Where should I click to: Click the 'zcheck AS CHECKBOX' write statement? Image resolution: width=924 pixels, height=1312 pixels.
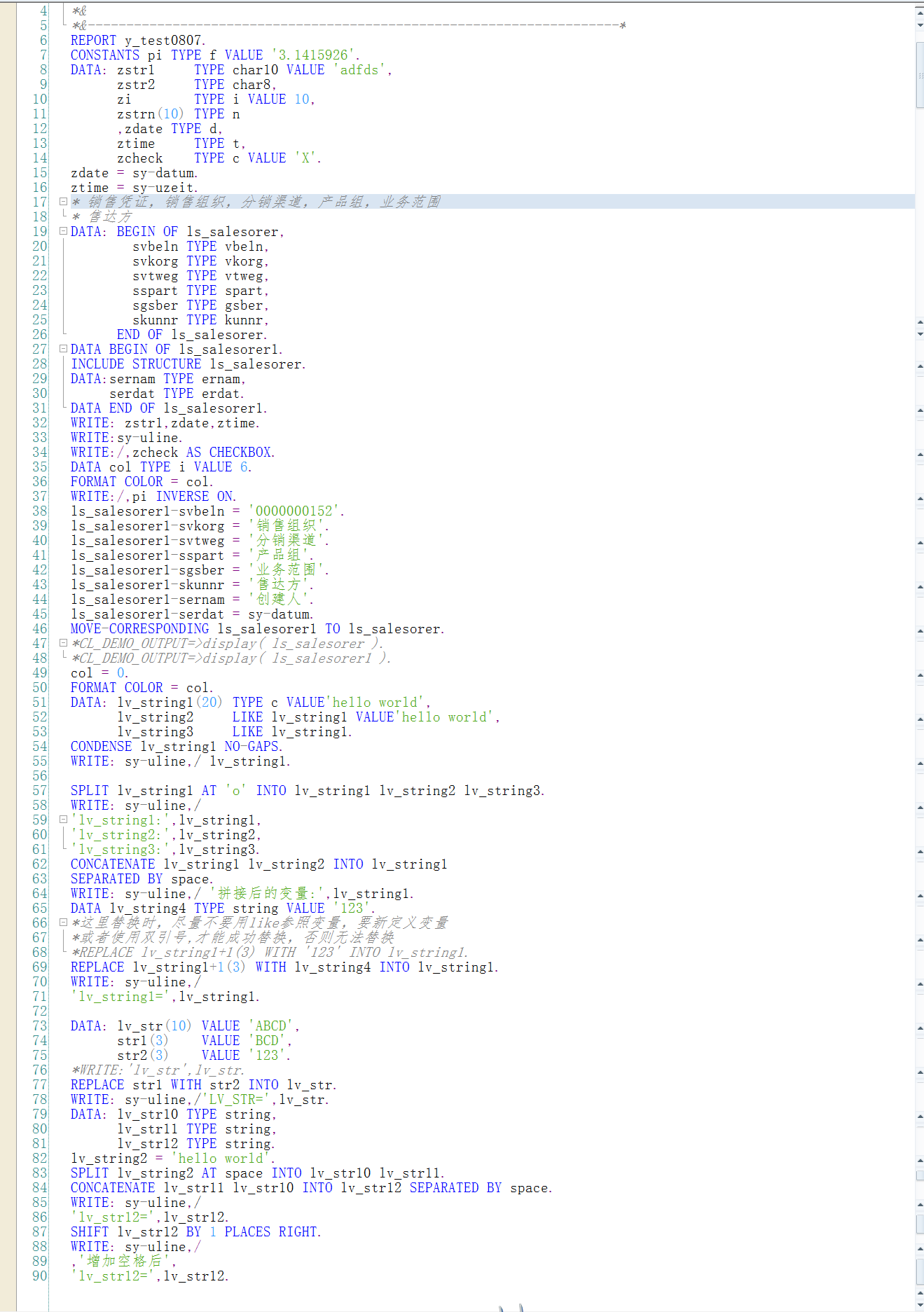(173, 453)
